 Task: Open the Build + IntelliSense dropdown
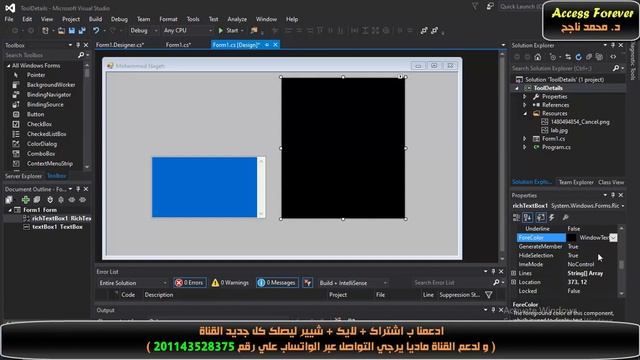point(353,283)
